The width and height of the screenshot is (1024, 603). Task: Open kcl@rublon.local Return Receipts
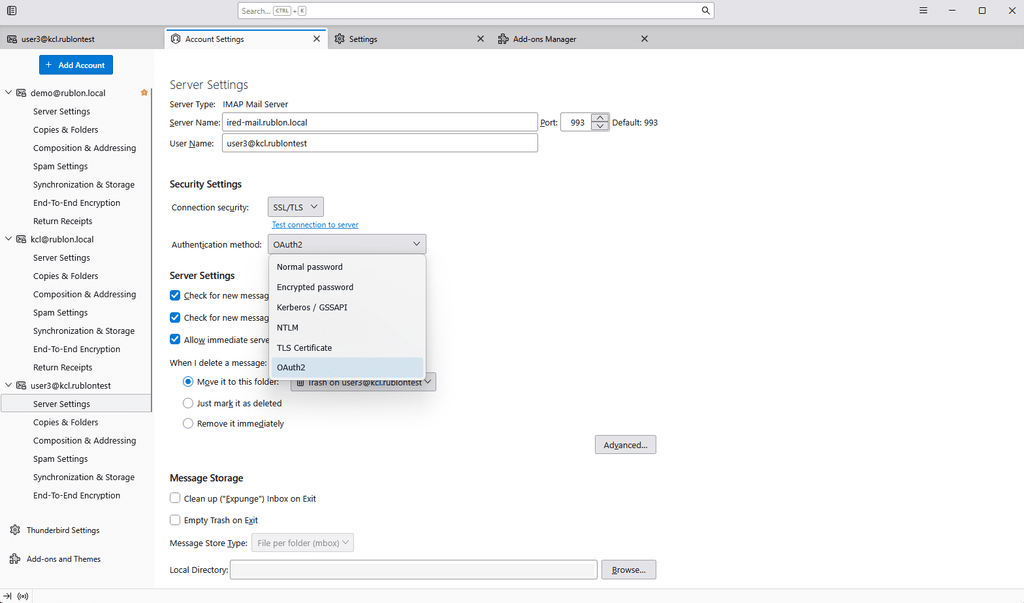tap(63, 367)
